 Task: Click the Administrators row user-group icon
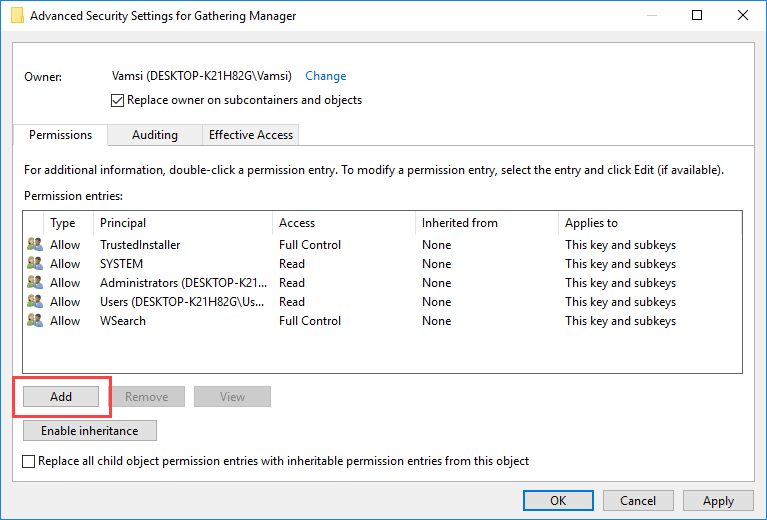point(35,282)
